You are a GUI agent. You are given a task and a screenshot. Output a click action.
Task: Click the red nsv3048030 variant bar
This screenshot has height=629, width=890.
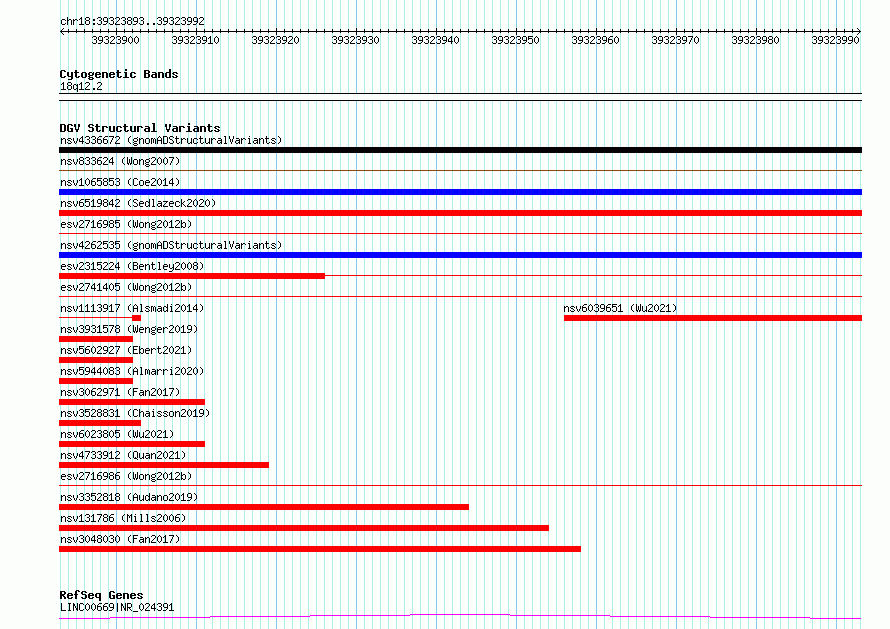pos(320,549)
